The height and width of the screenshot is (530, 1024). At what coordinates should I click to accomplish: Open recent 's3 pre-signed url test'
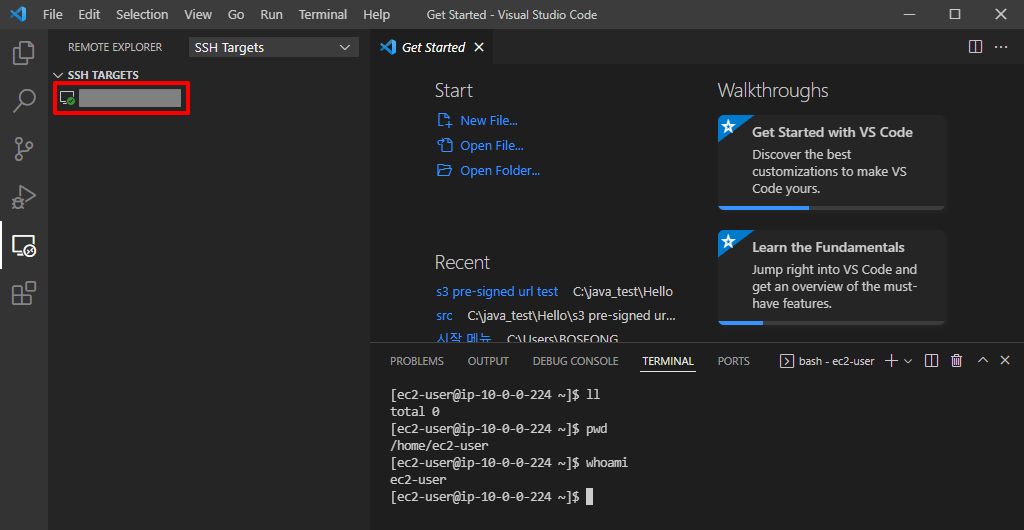coord(497,292)
